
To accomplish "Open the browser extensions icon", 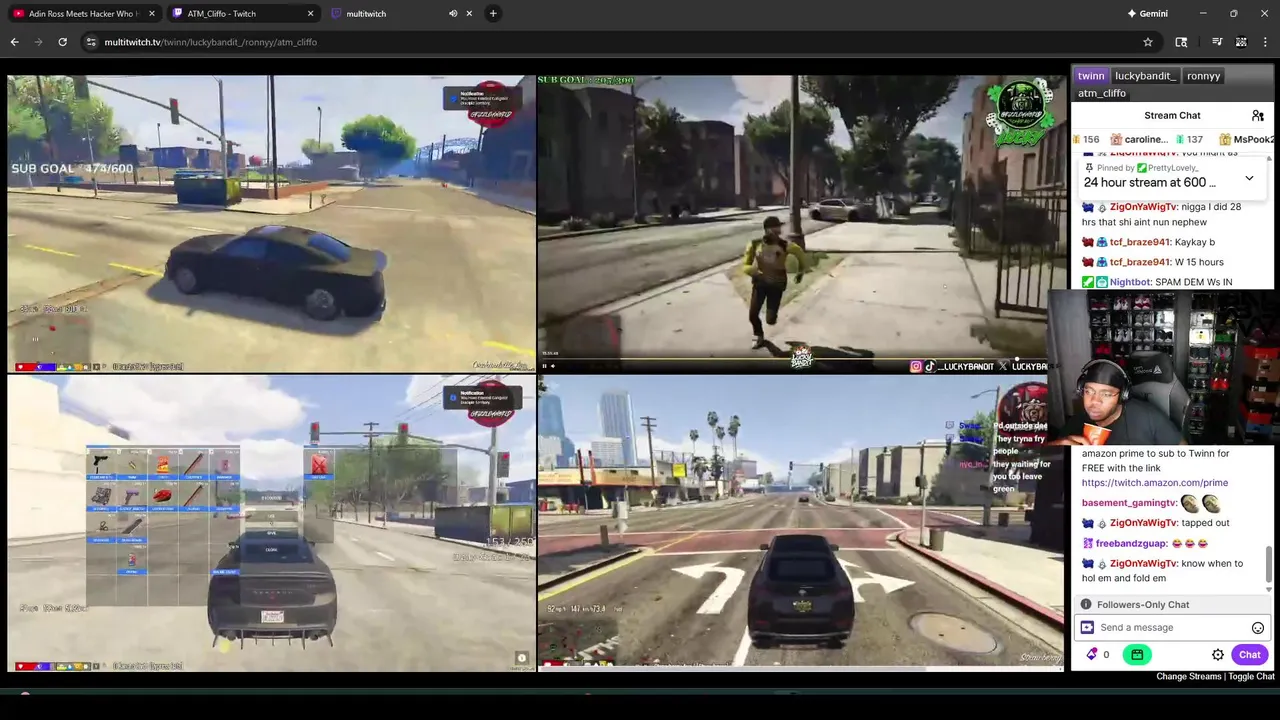I will click(1181, 42).
